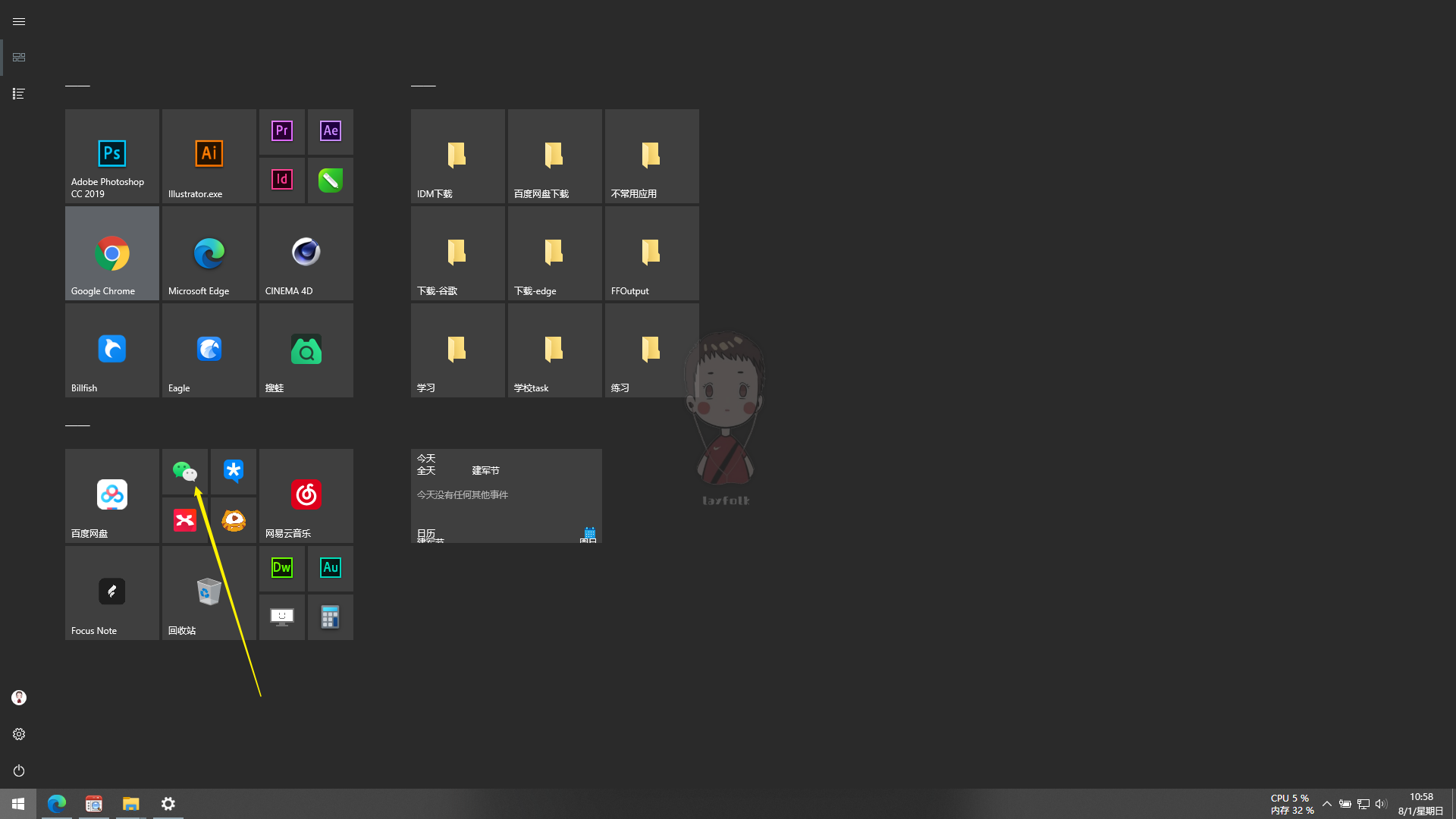Open Edge from the taskbar
This screenshot has width=1456, height=819.
pos(57,804)
